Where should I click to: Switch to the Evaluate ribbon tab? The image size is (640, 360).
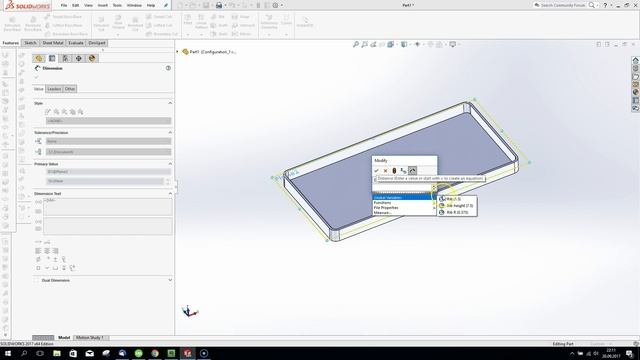pyautogui.click(x=76, y=43)
